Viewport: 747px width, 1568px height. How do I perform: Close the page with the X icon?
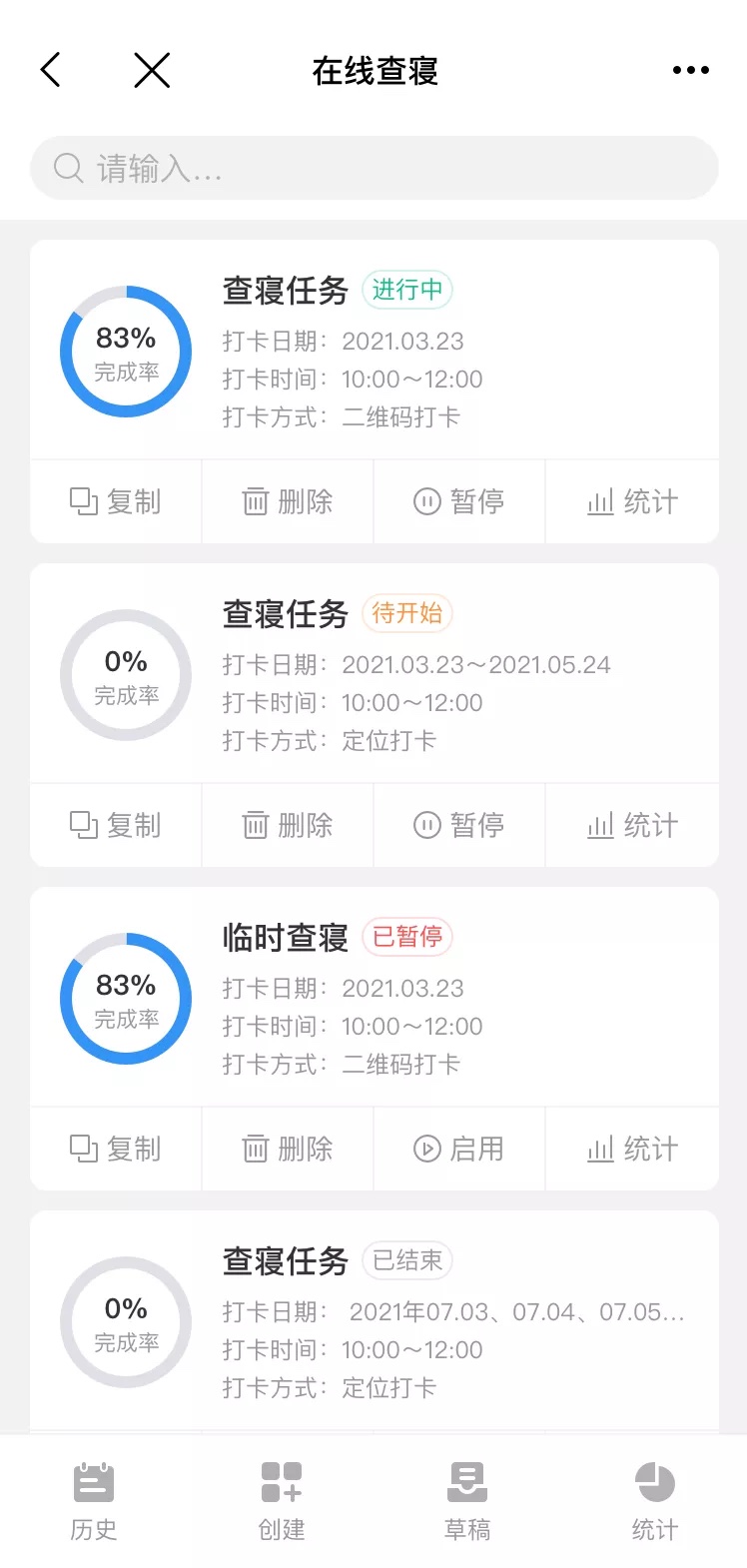tap(152, 70)
